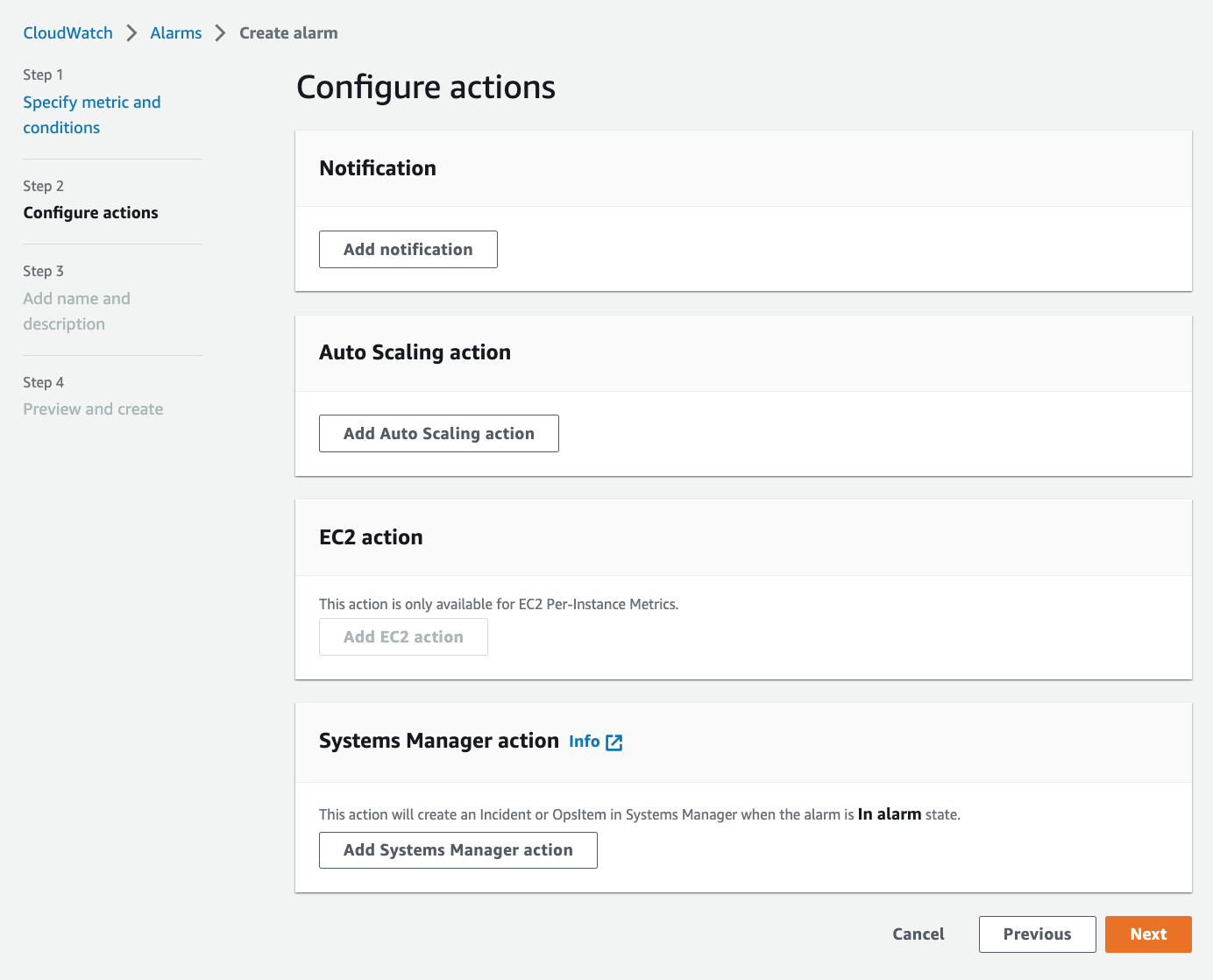
Task: Click the Step 3 label
Action: pyautogui.click(x=43, y=271)
